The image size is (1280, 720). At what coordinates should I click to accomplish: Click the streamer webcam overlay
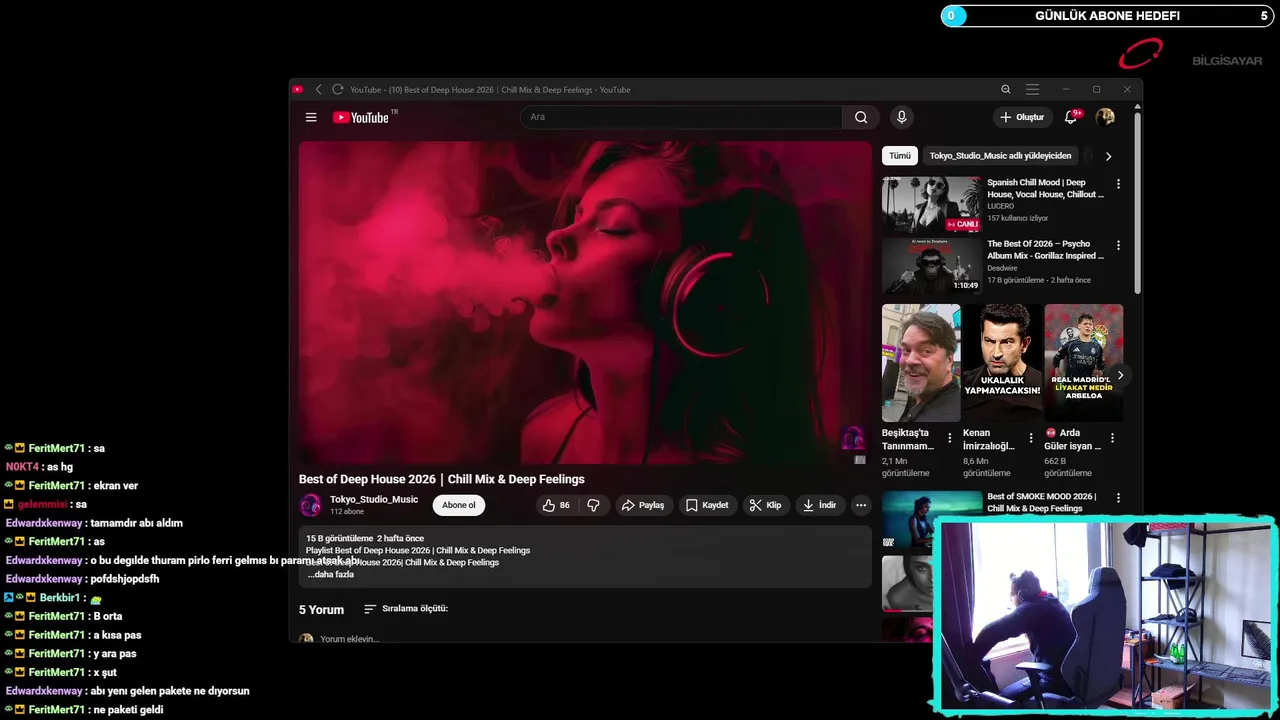click(1105, 614)
